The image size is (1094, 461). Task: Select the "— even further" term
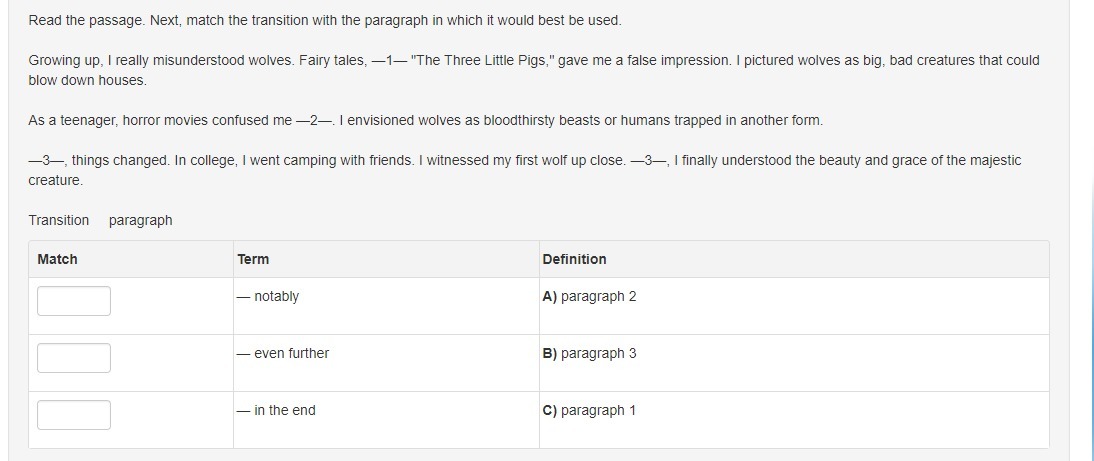tap(283, 353)
